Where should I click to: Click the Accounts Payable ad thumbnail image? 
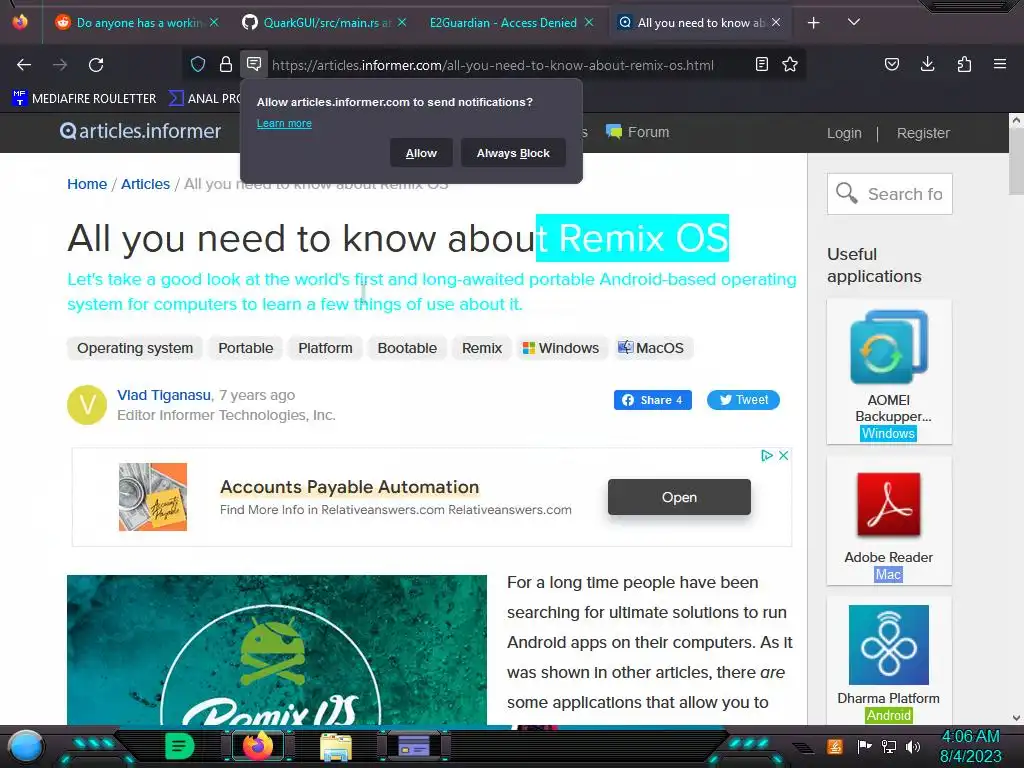click(153, 497)
